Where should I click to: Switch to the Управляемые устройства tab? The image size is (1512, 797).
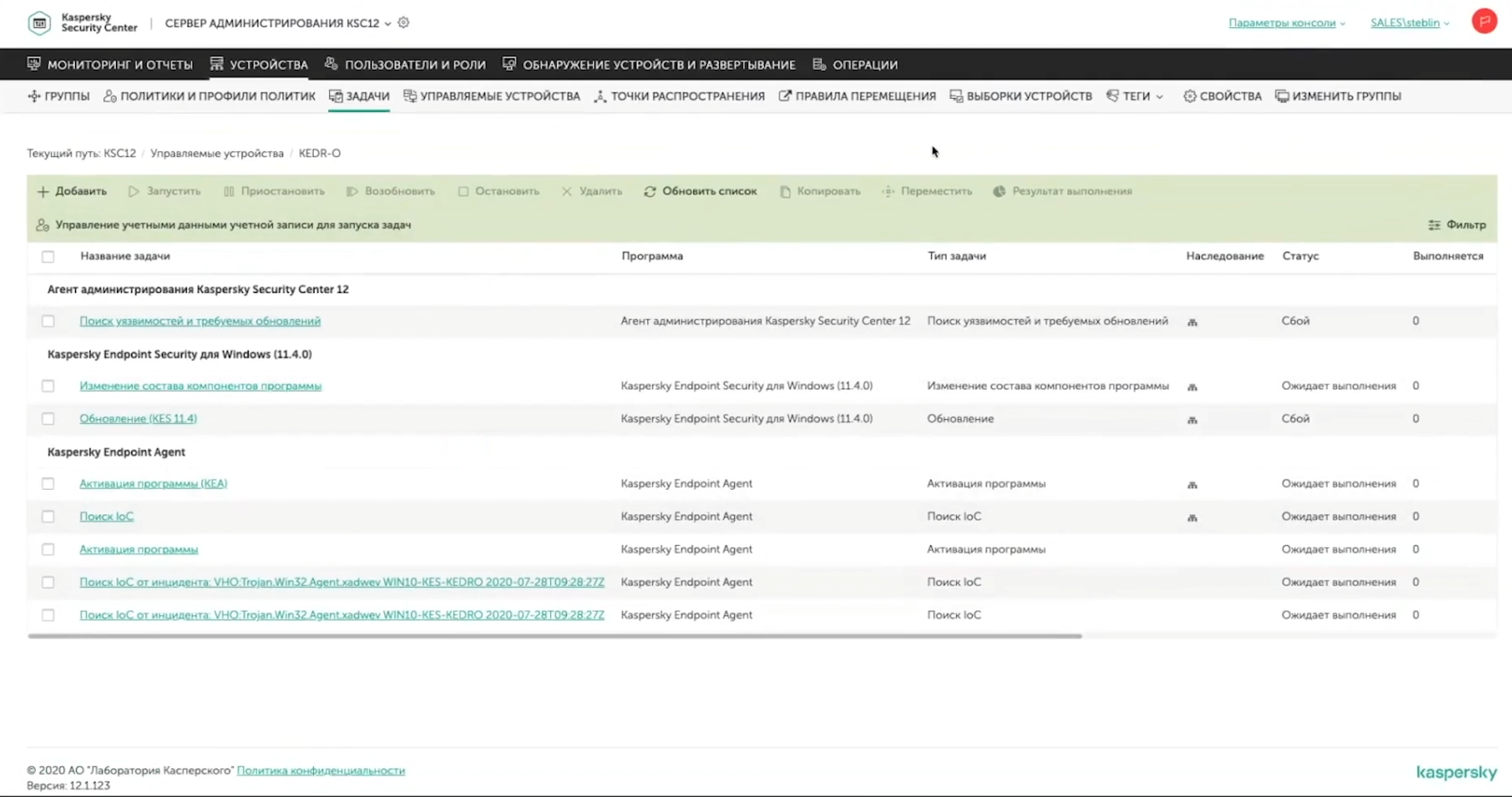coord(492,96)
